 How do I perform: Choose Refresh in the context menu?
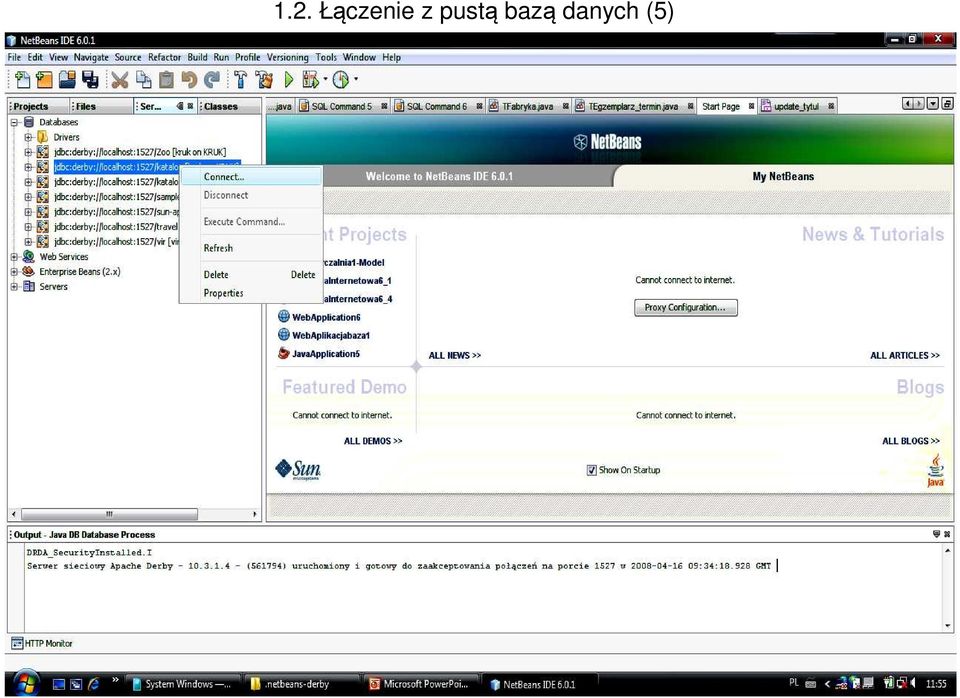coord(250,248)
